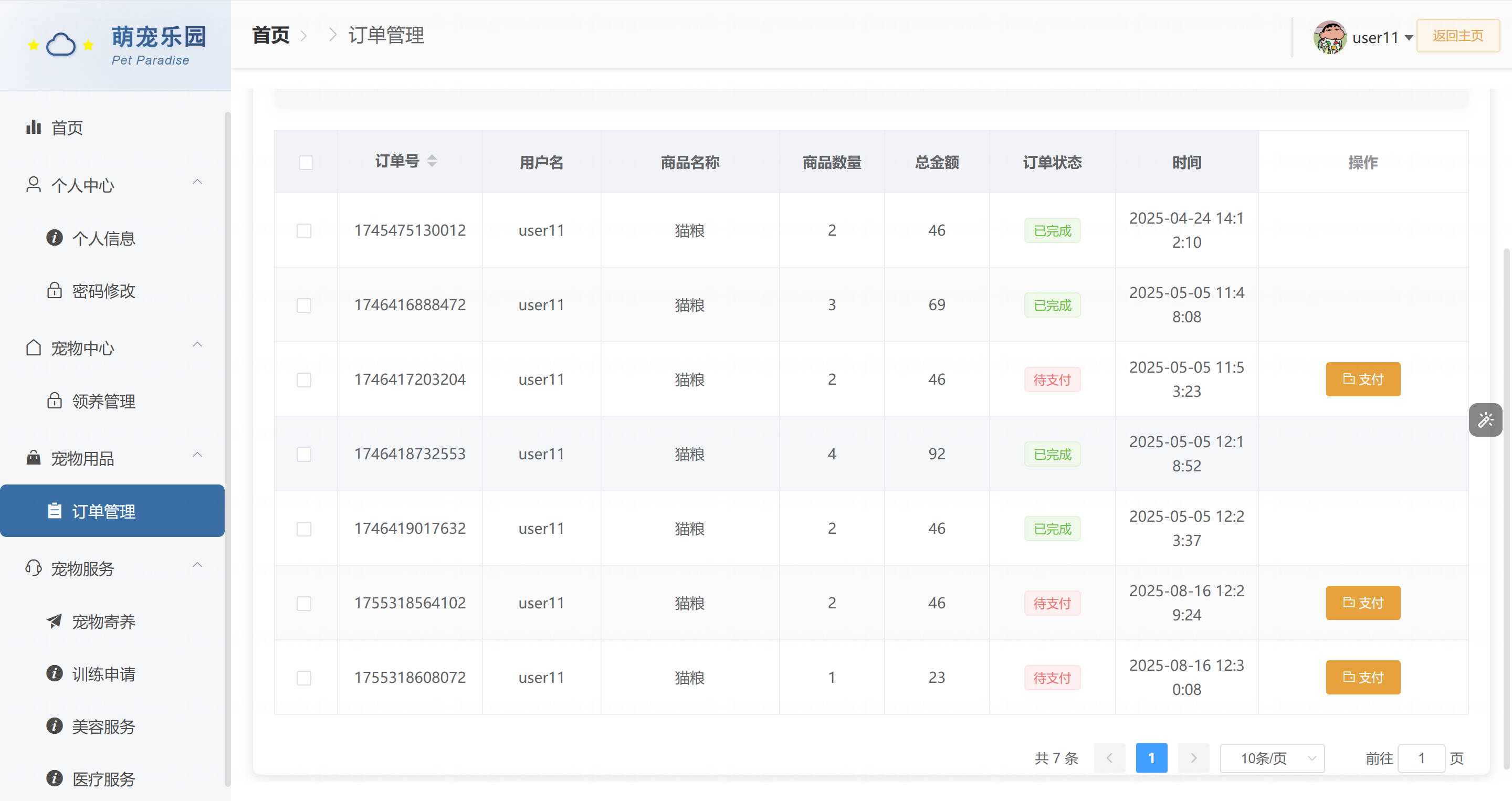Open 首页 in the sidebar
The height and width of the screenshot is (801, 1512).
112,128
